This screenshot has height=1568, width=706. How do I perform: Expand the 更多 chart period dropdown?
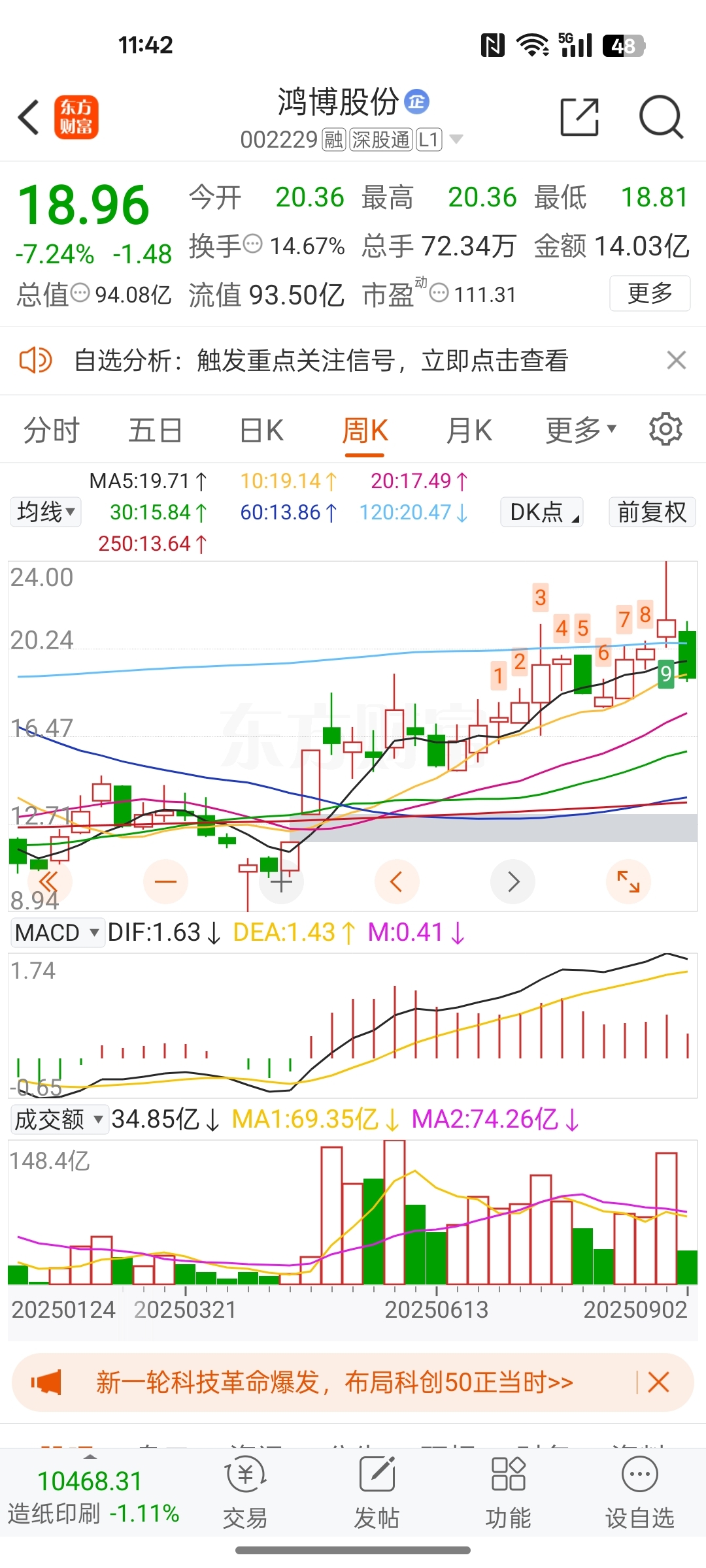(581, 431)
